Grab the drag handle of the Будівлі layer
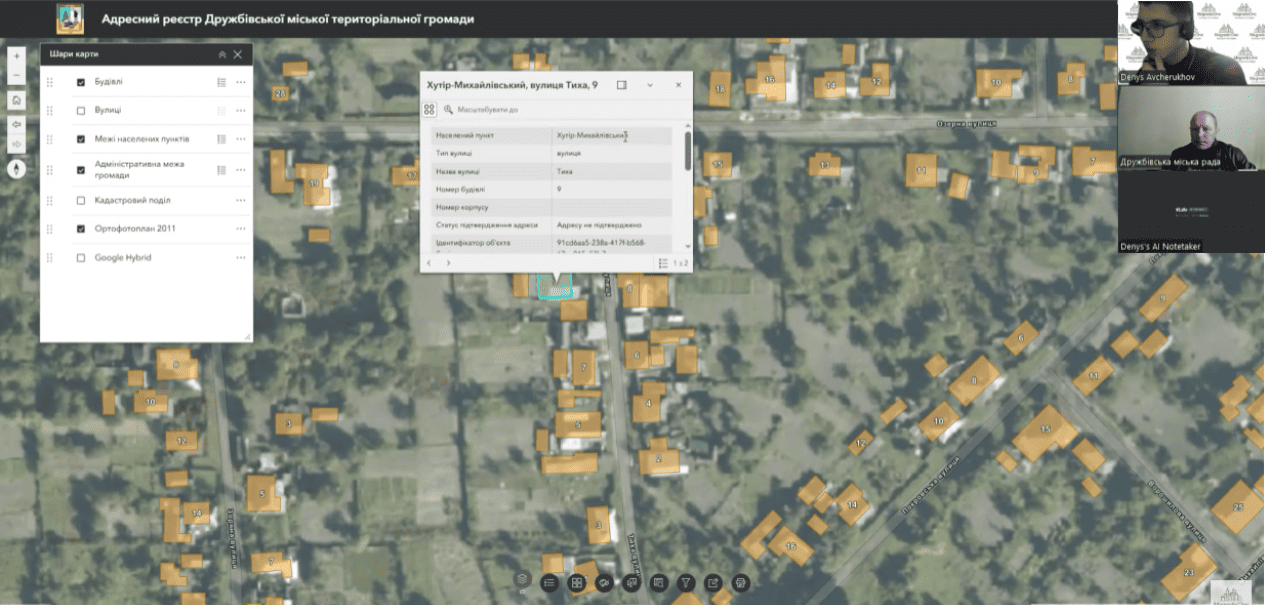 (x=49, y=82)
